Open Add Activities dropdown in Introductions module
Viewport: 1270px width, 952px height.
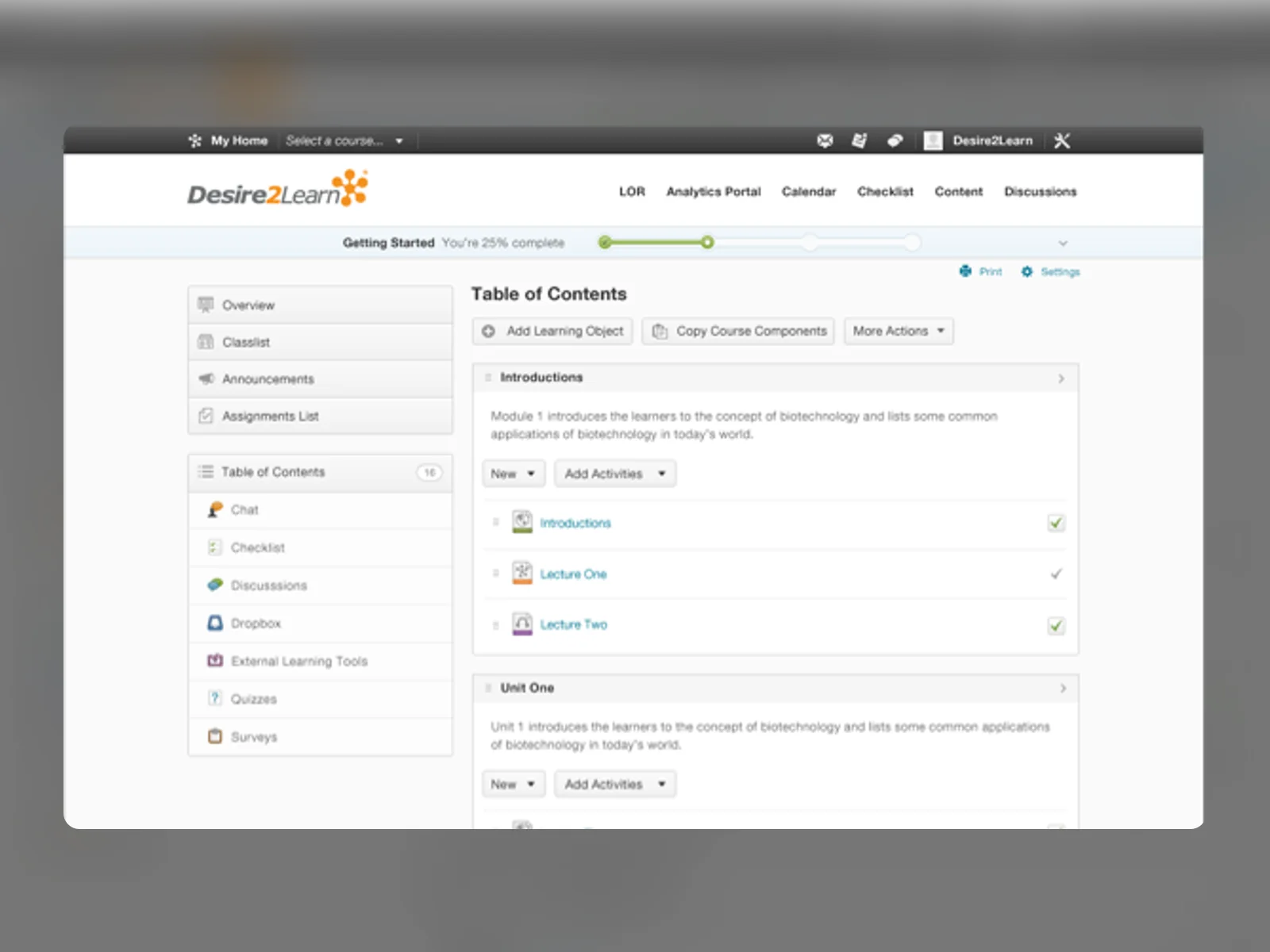[615, 474]
